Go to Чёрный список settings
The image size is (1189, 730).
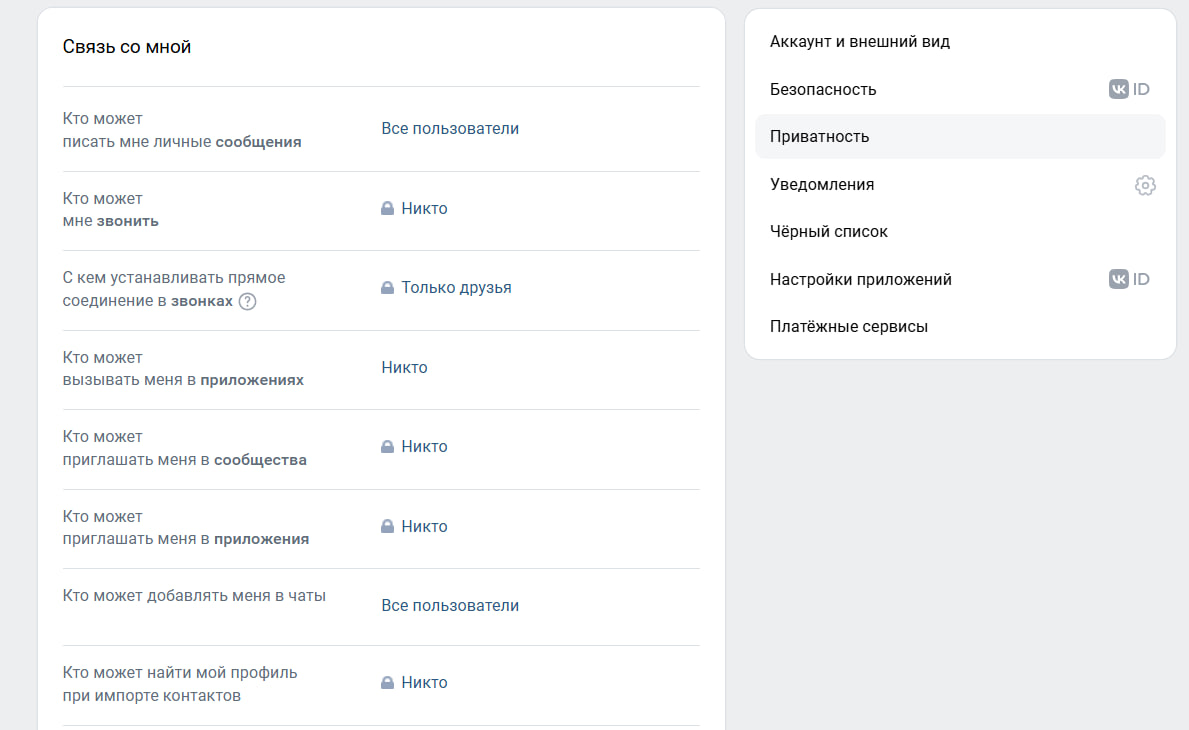(x=828, y=231)
